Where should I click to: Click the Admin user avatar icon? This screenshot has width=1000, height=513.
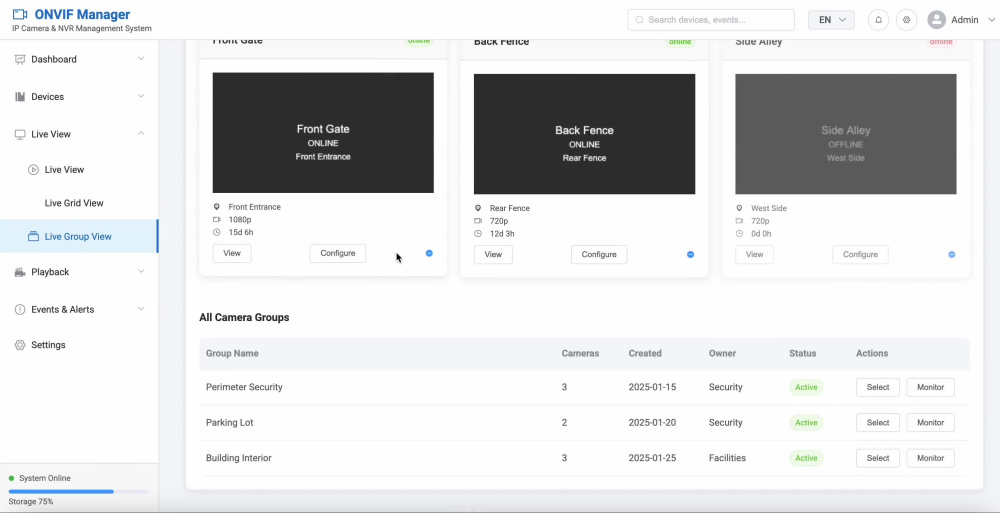coord(936,20)
